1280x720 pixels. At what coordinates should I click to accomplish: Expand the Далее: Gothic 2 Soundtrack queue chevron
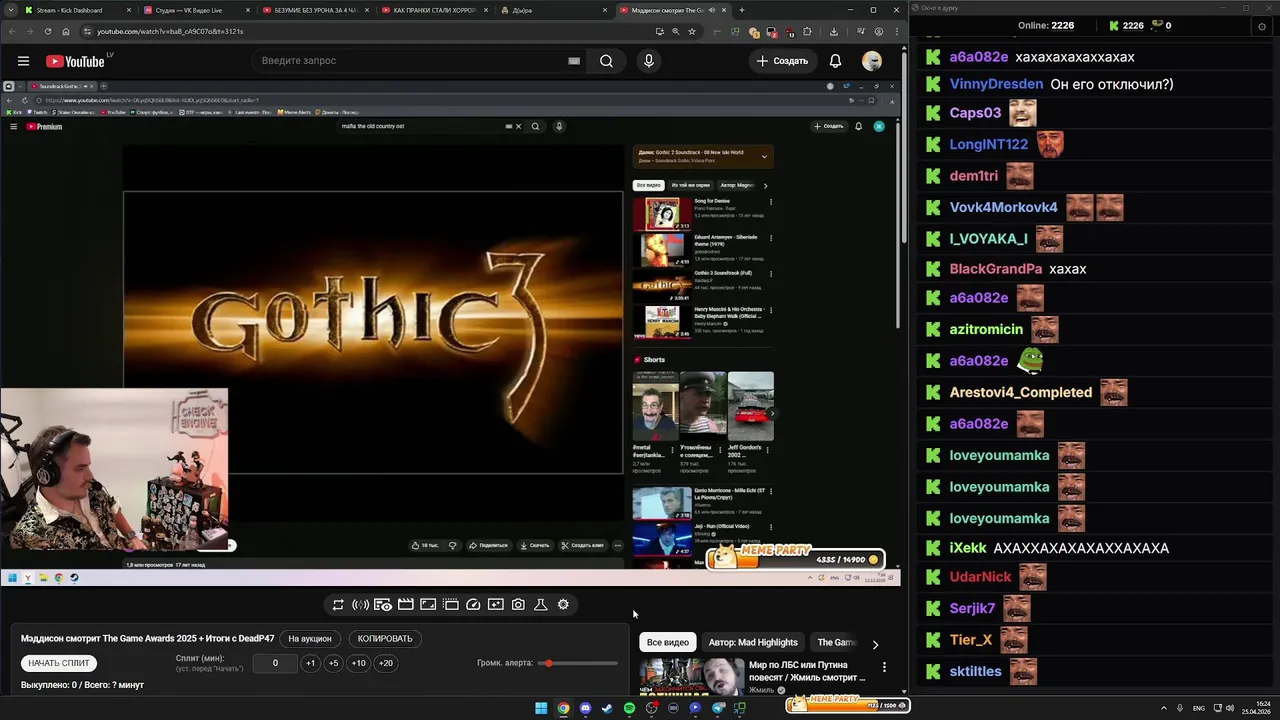coord(764,156)
